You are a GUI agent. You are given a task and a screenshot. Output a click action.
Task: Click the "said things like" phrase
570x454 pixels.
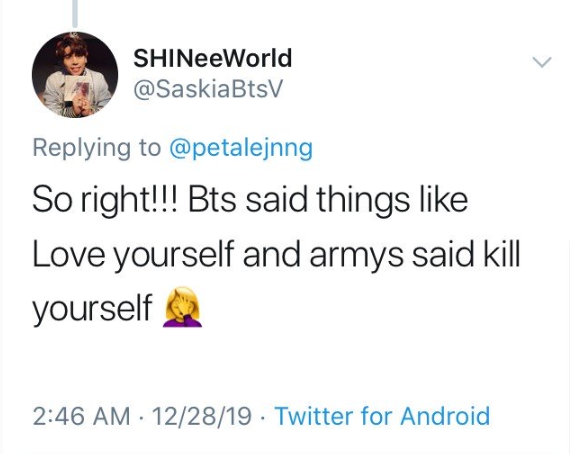(357, 201)
